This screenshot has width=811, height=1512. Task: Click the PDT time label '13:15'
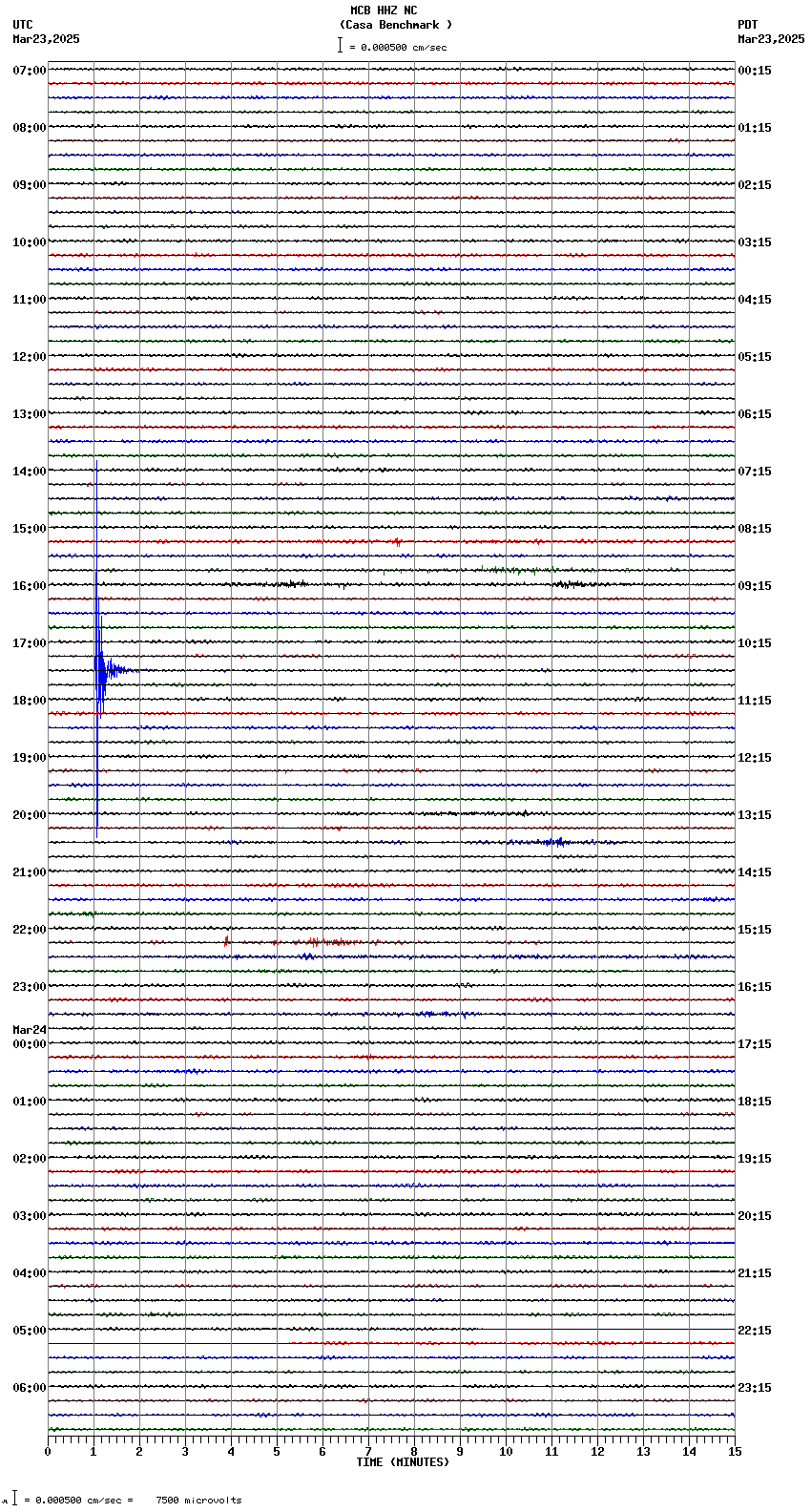coord(755,815)
